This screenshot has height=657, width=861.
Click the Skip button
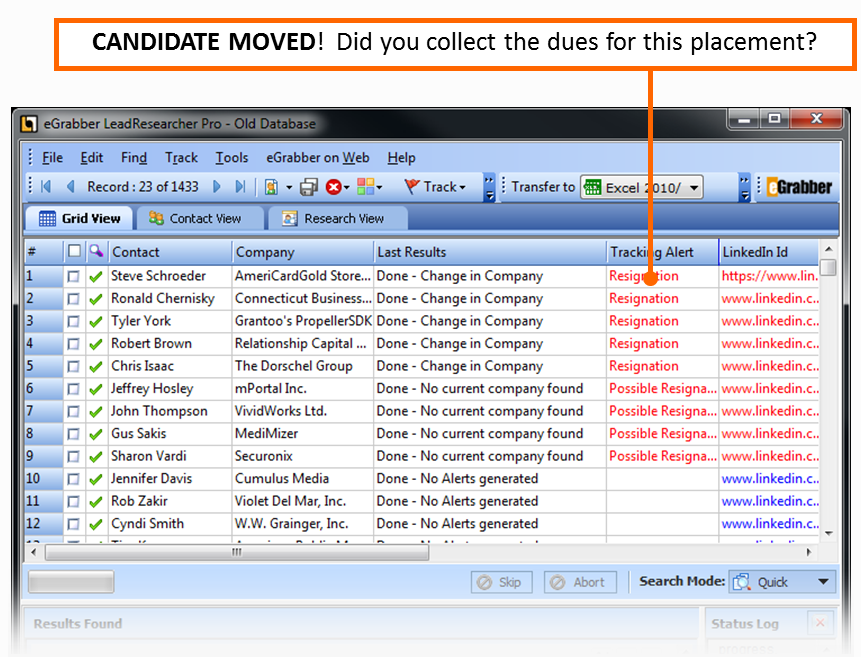(501, 582)
